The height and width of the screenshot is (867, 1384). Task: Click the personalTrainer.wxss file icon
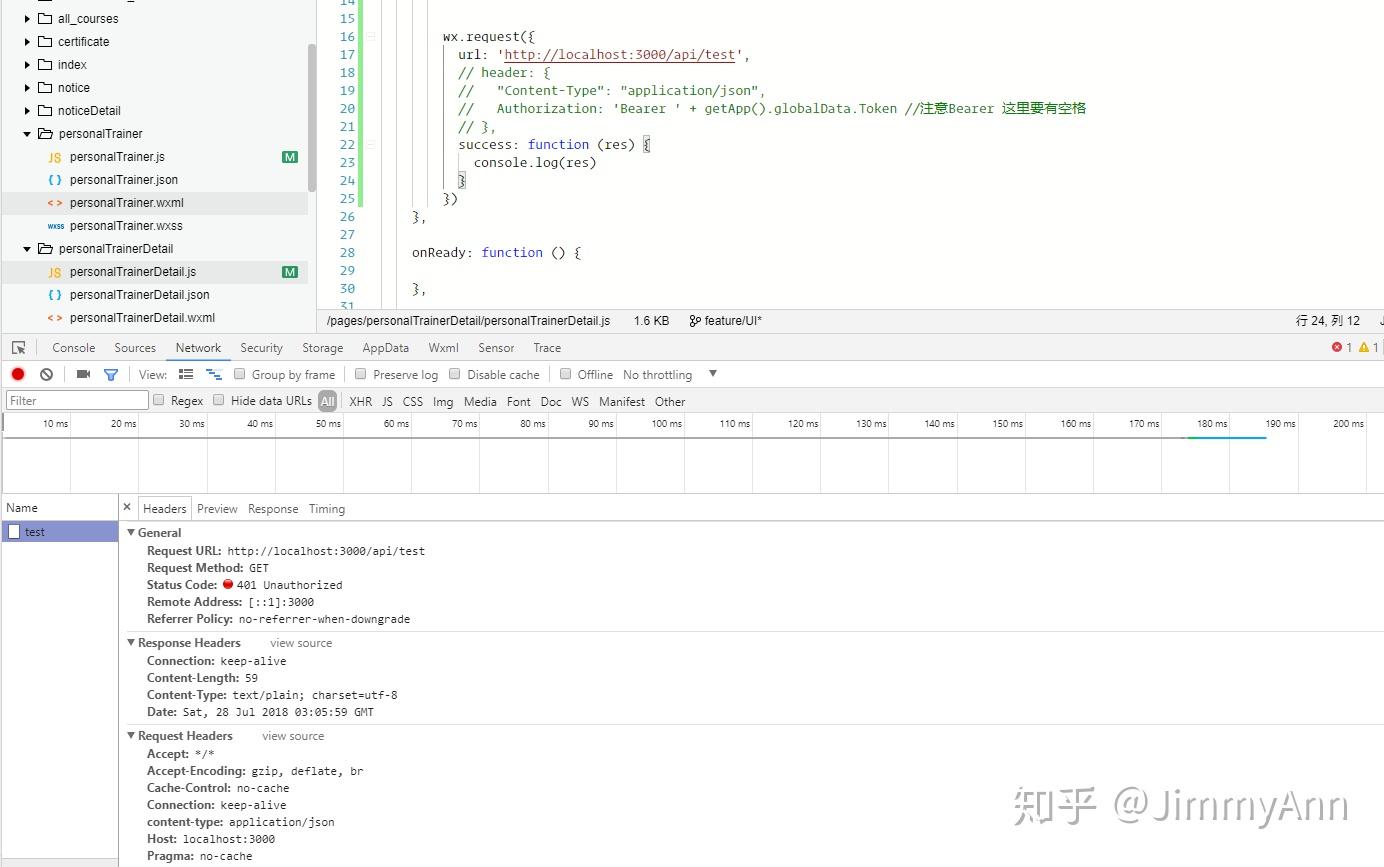click(x=55, y=226)
